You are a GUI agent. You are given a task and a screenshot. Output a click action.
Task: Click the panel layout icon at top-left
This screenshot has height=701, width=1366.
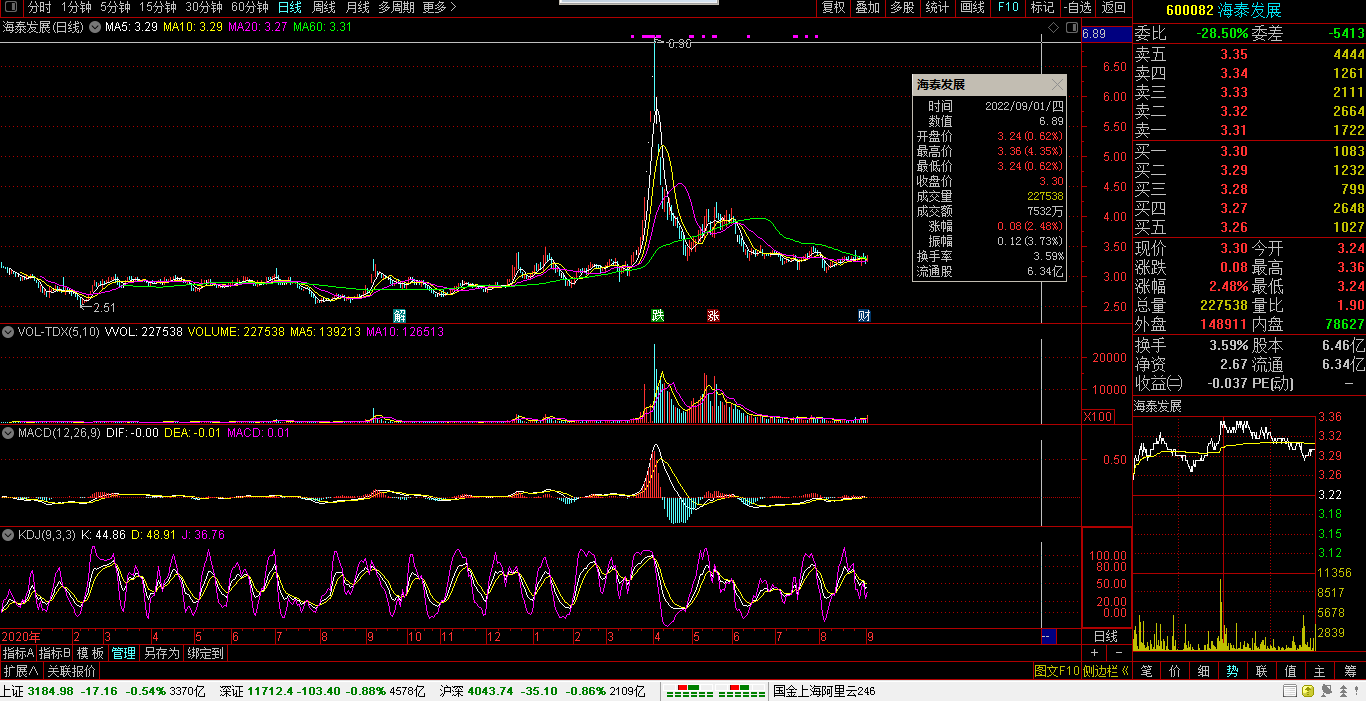[x=10, y=7]
